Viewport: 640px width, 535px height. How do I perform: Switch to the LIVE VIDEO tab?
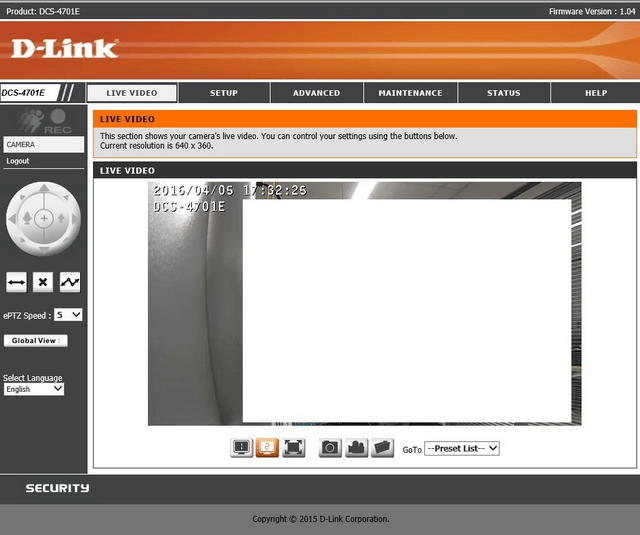[132, 93]
